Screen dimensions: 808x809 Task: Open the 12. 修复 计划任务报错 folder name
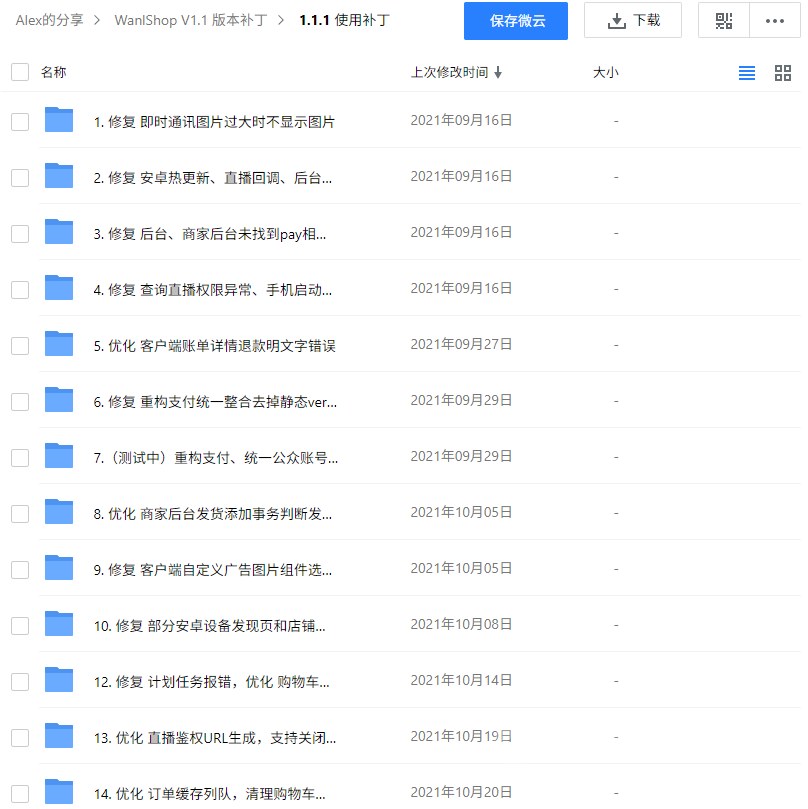pos(212,682)
